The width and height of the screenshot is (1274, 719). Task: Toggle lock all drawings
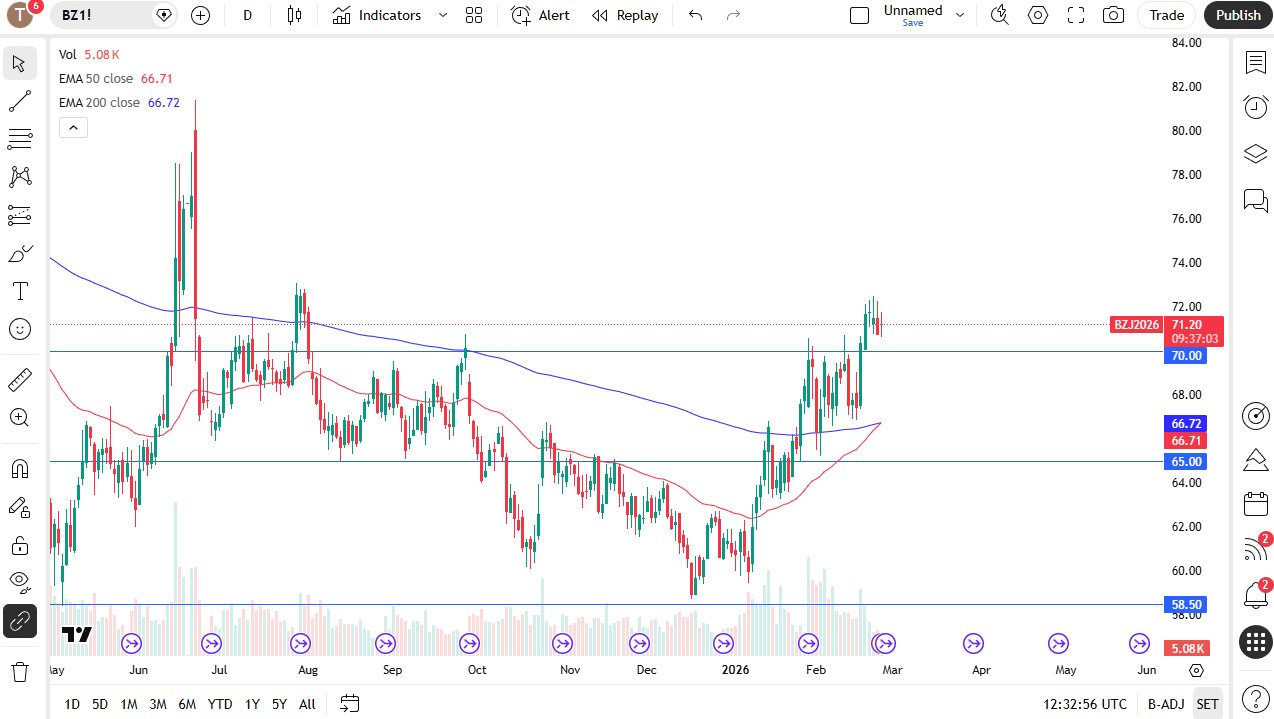pyautogui.click(x=19, y=545)
